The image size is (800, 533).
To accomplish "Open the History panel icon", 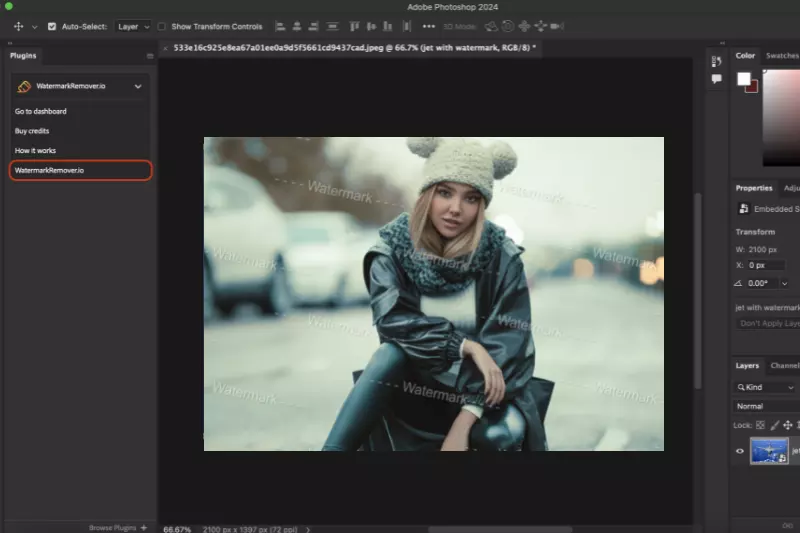I will click(716, 62).
